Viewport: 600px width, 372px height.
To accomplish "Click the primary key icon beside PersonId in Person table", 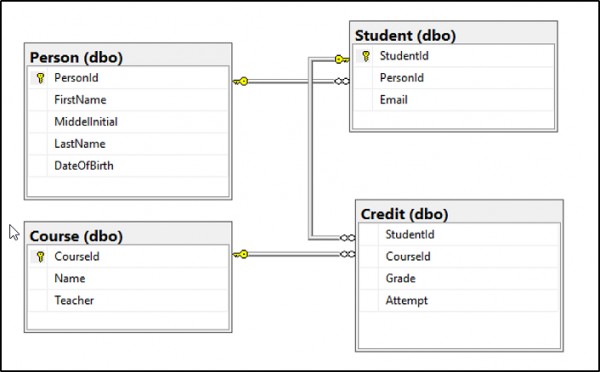I will coord(40,78).
